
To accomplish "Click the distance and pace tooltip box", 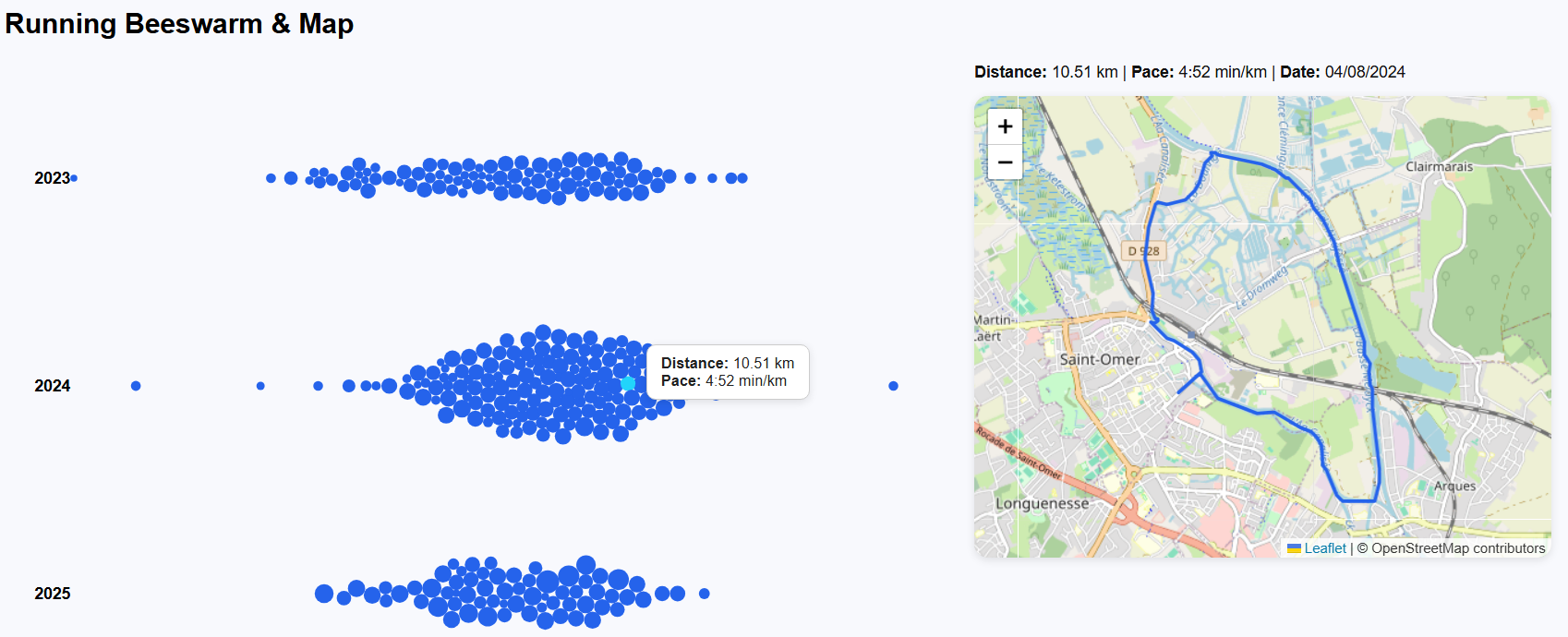I will (728, 372).
